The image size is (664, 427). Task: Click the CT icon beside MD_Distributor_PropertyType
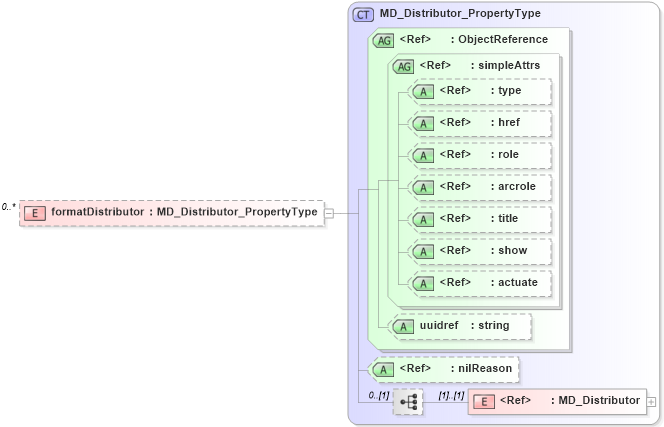click(x=363, y=15)
